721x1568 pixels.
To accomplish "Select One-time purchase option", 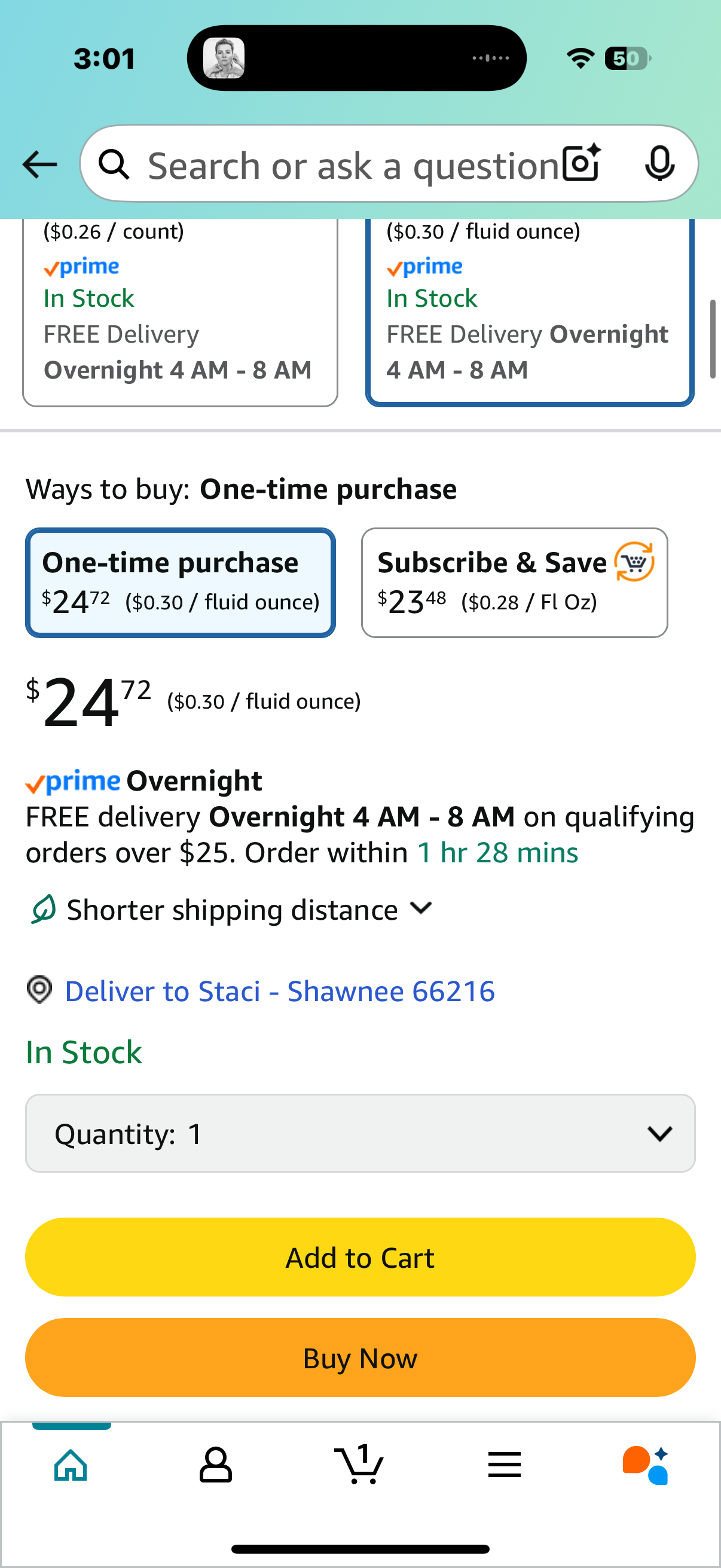I will pyautogui.click(x=180, y=582).
